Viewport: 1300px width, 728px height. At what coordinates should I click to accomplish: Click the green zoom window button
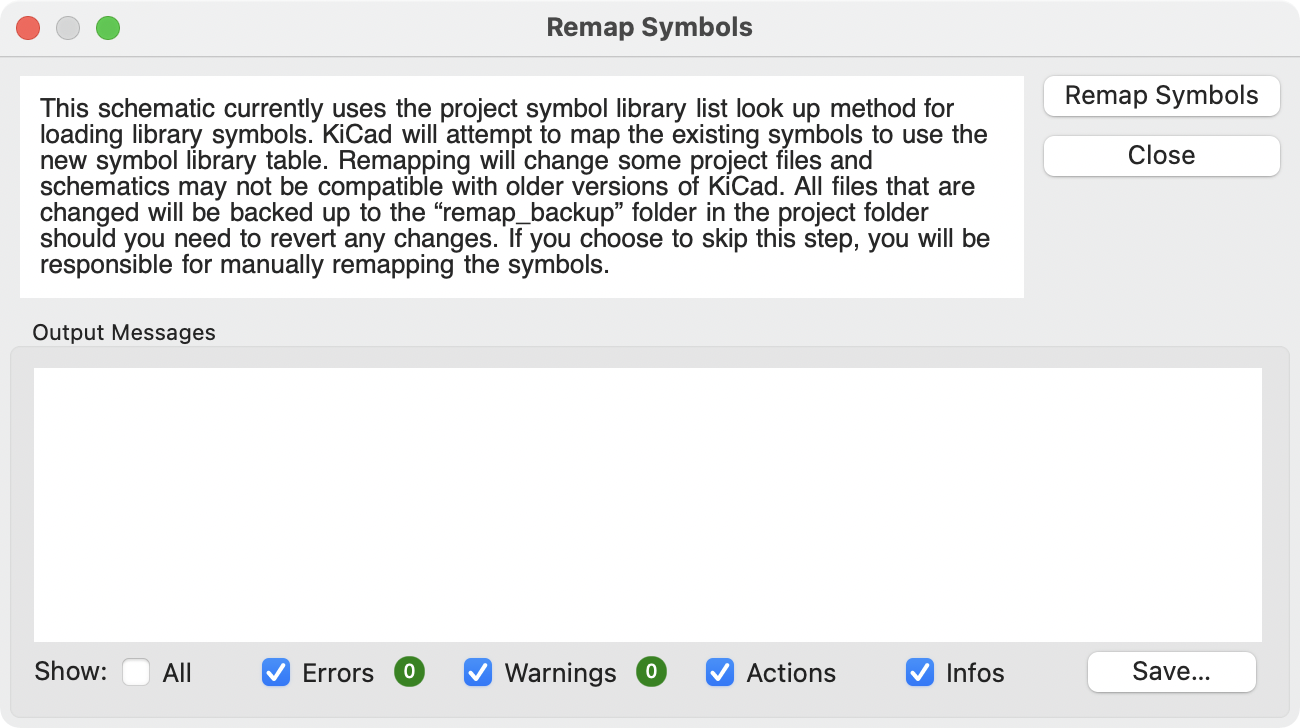click(x=108, y=28)
